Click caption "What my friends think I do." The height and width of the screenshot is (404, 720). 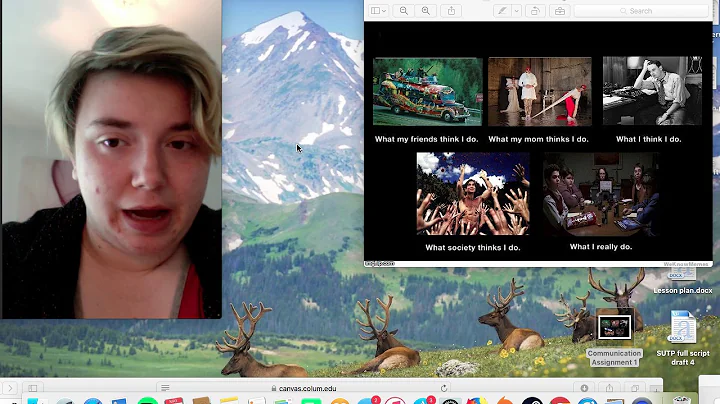pyautogui.click(x=427, y=139)
